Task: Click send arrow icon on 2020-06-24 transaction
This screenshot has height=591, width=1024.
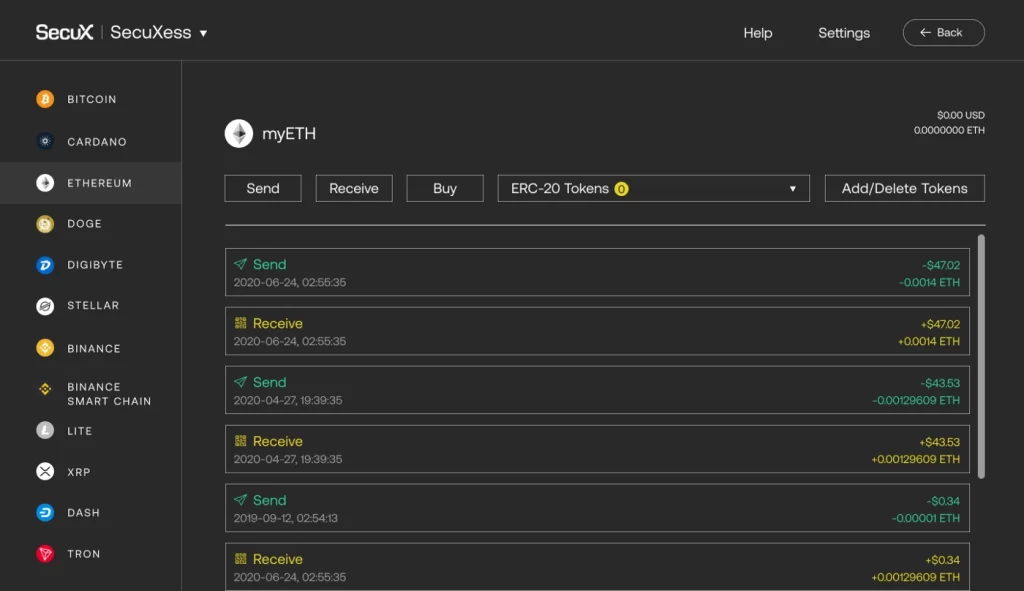Action: (240, 264)
